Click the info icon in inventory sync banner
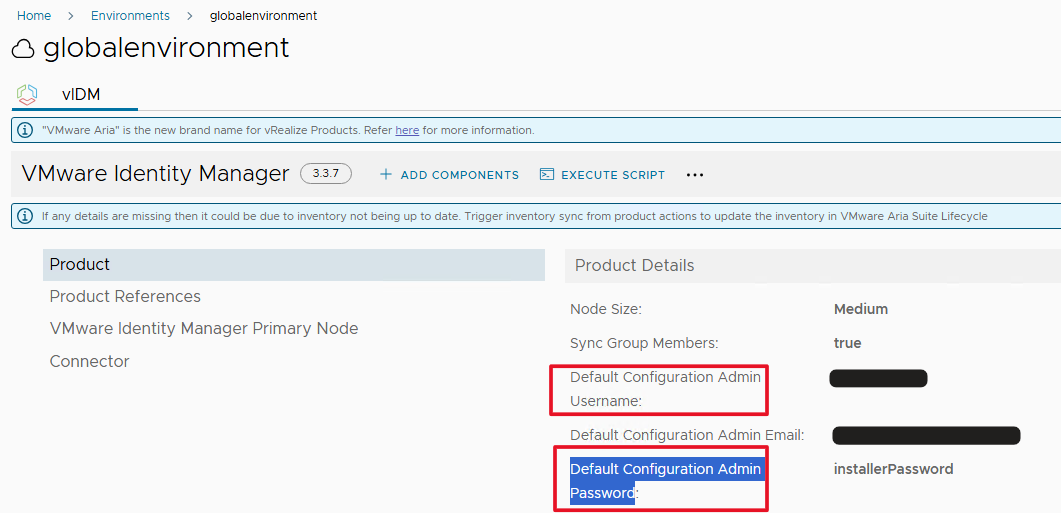The image size is (1061, 513). click(26, 215)
